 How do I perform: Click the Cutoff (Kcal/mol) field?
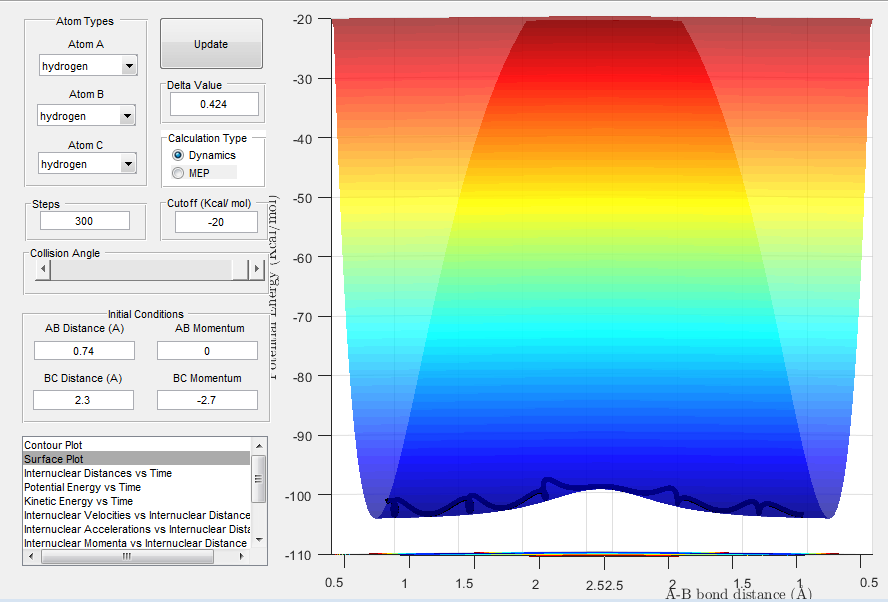[x=216, y=222]
